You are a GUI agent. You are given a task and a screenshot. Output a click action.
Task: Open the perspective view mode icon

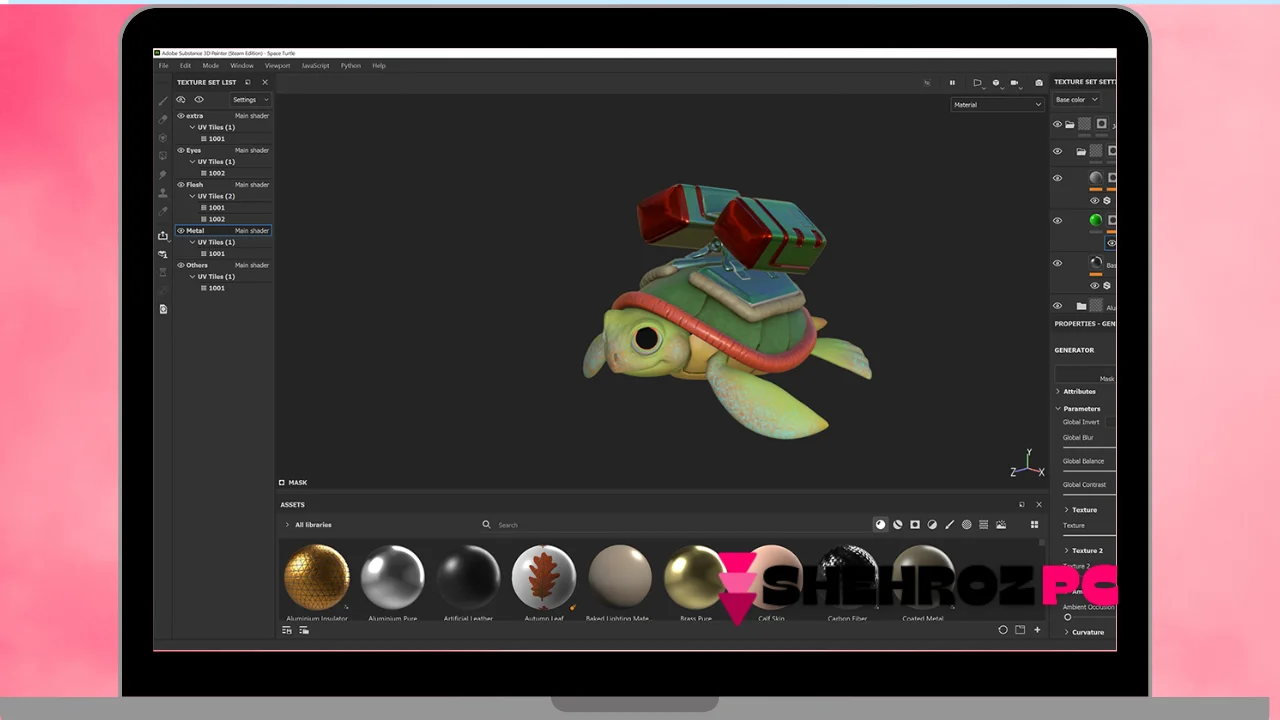tap(977, 83)
